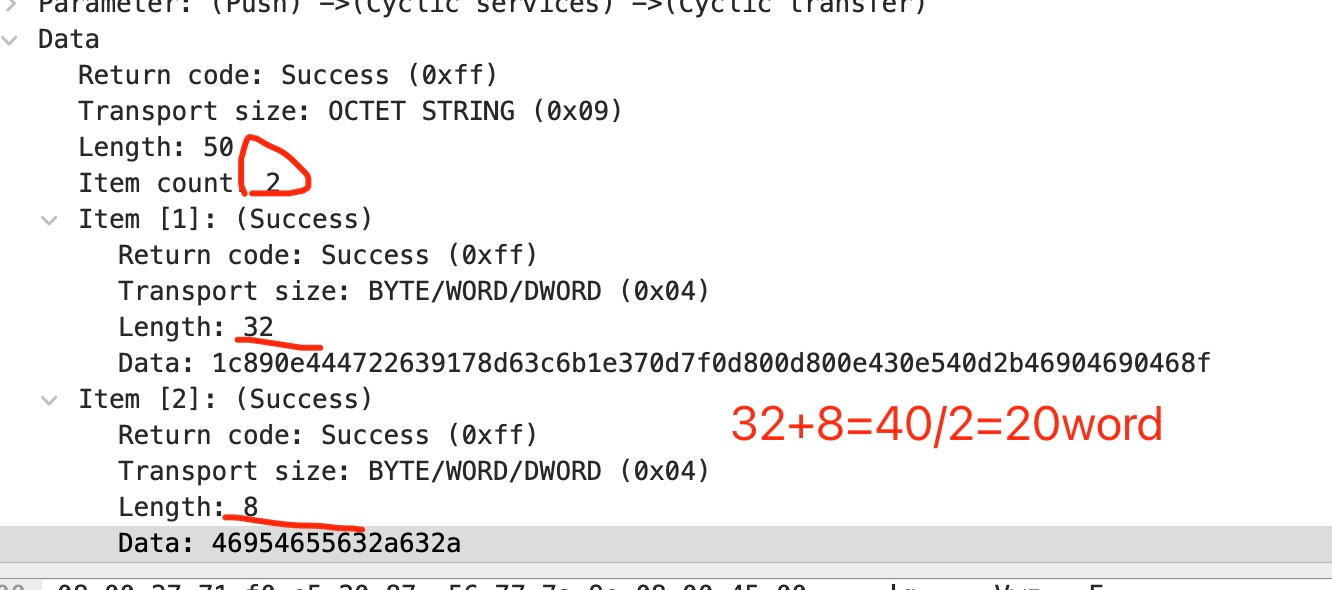The image size is (1332, 590).
Task: Collapse the Item [2] disclosure arrow
Action: (49, 400)
